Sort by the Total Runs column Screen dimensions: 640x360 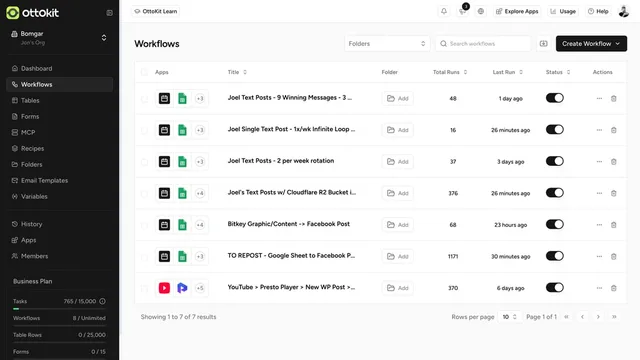[x=450, y=72]
